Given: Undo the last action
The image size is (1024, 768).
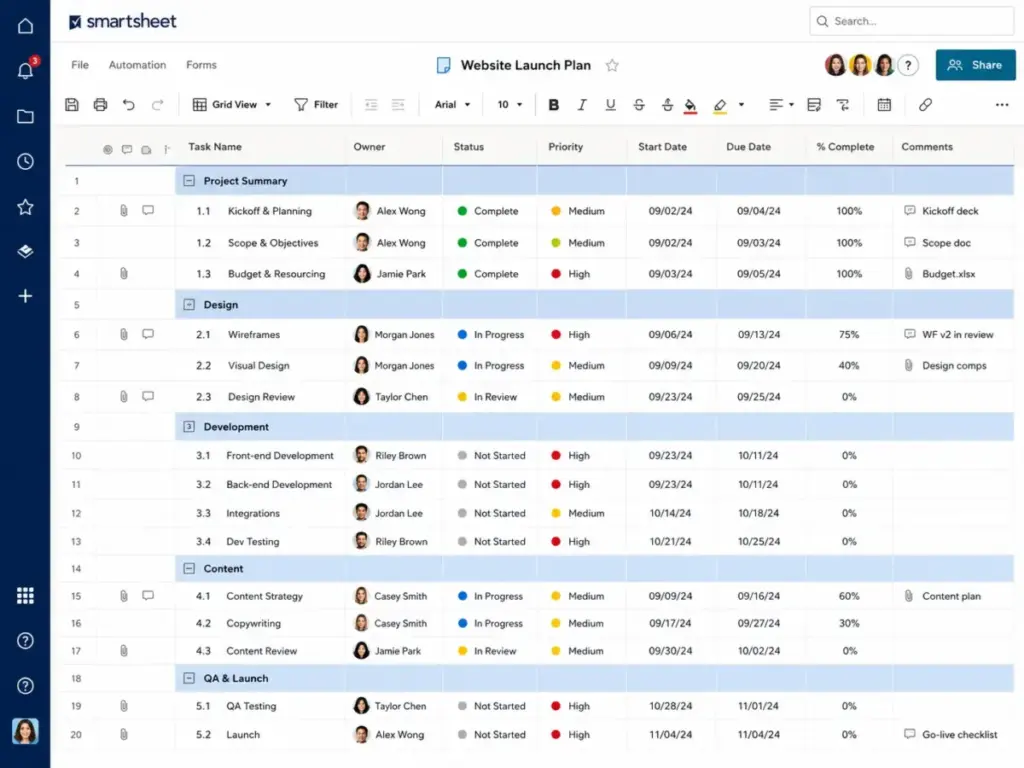Looking at the screenshot, I should pyautogui.click(x=129, y=104).
